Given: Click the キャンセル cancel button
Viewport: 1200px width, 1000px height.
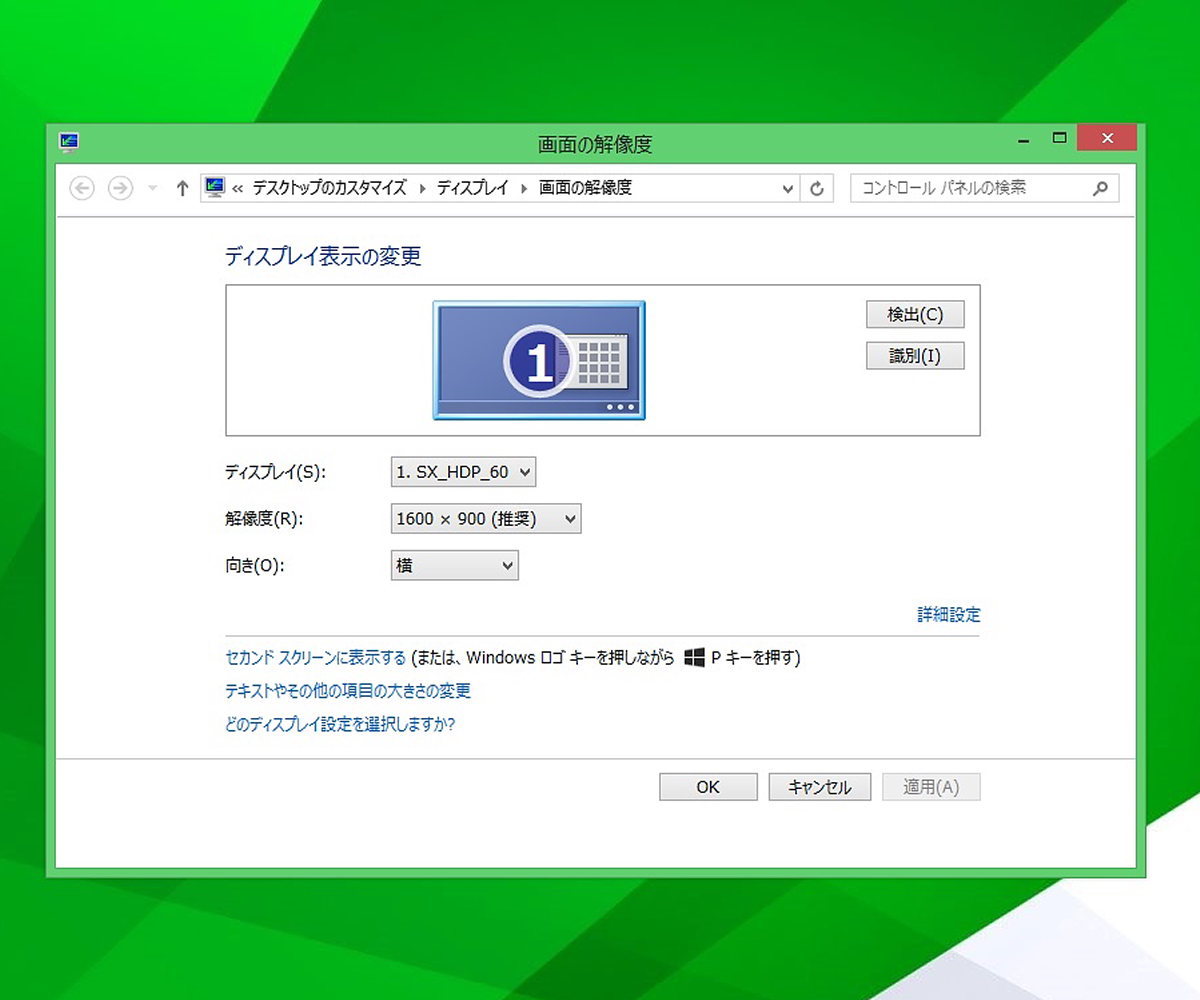Looking at the screenshot, I should pyautogui.click(x=820, y=787).
